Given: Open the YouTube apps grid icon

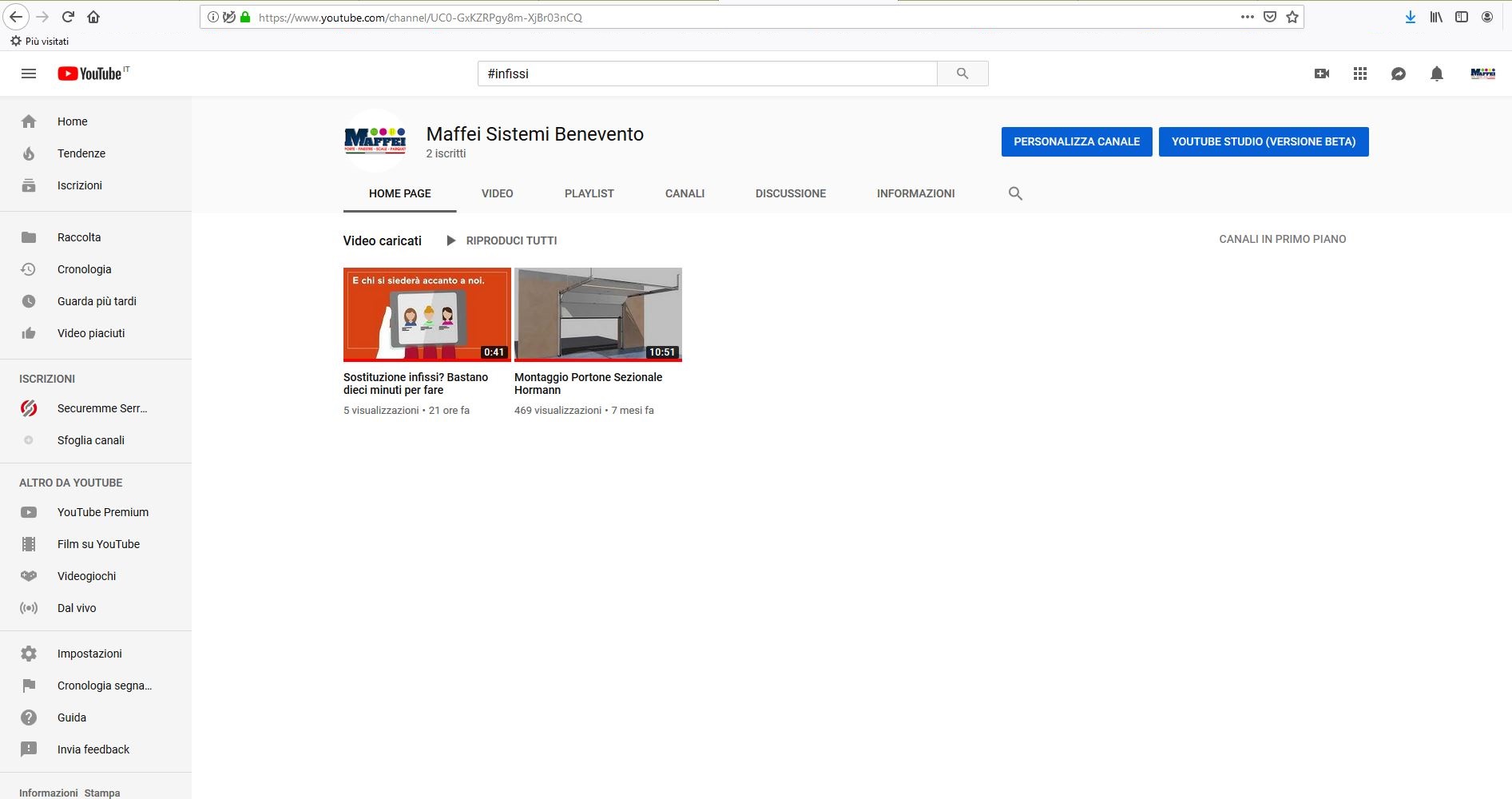Looking at the screenshot, I should (x=1360, y=74).
